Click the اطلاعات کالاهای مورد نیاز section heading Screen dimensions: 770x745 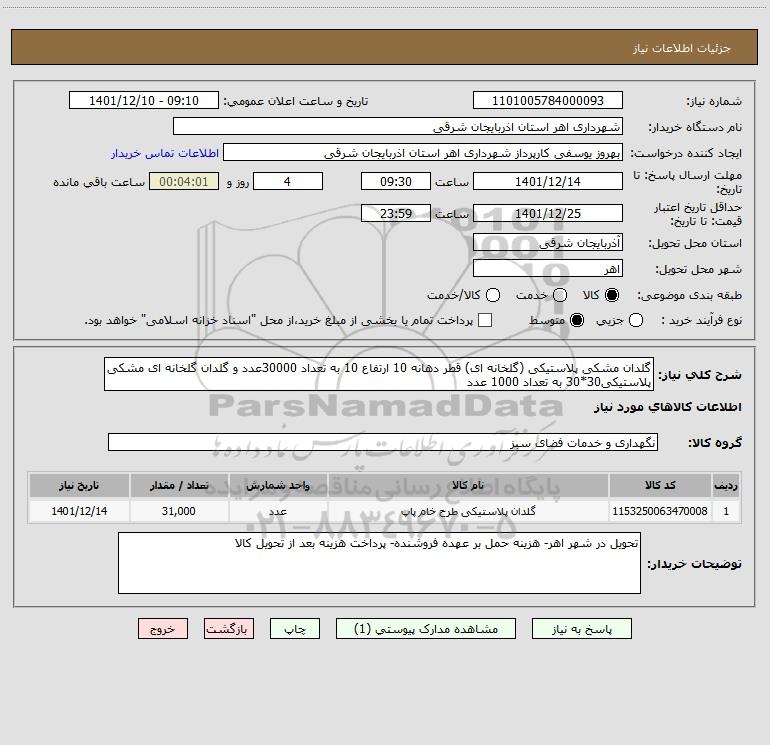click(x=667, y=407)
